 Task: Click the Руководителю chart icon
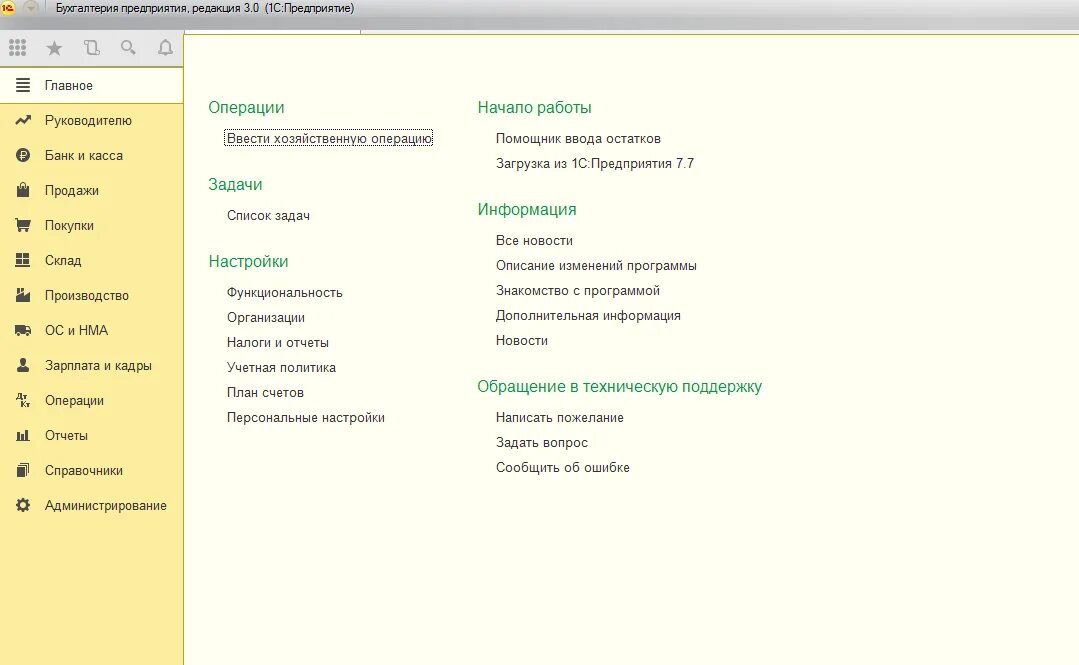click(23, 120)
